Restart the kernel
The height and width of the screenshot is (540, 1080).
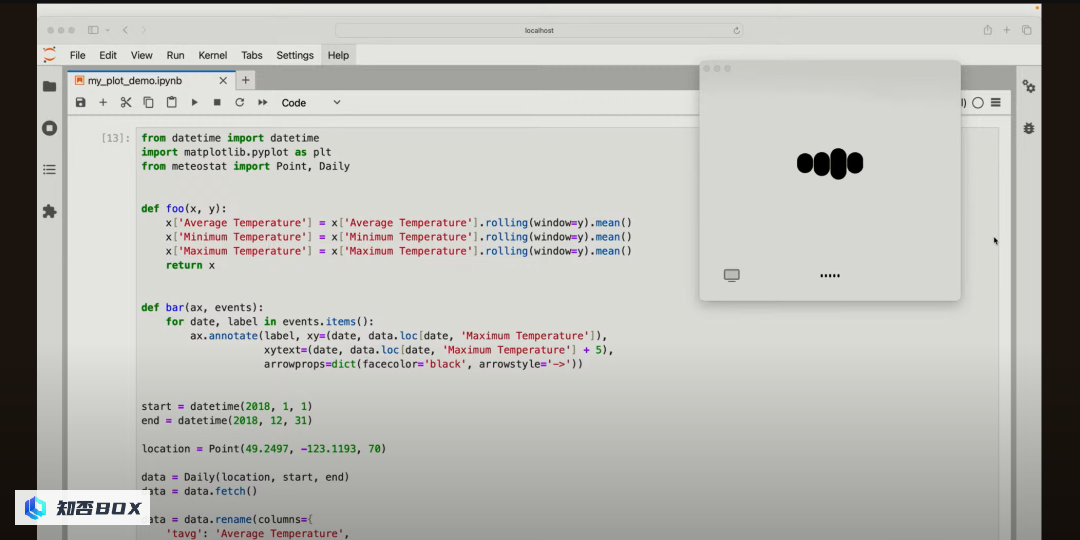coord(240,103)
